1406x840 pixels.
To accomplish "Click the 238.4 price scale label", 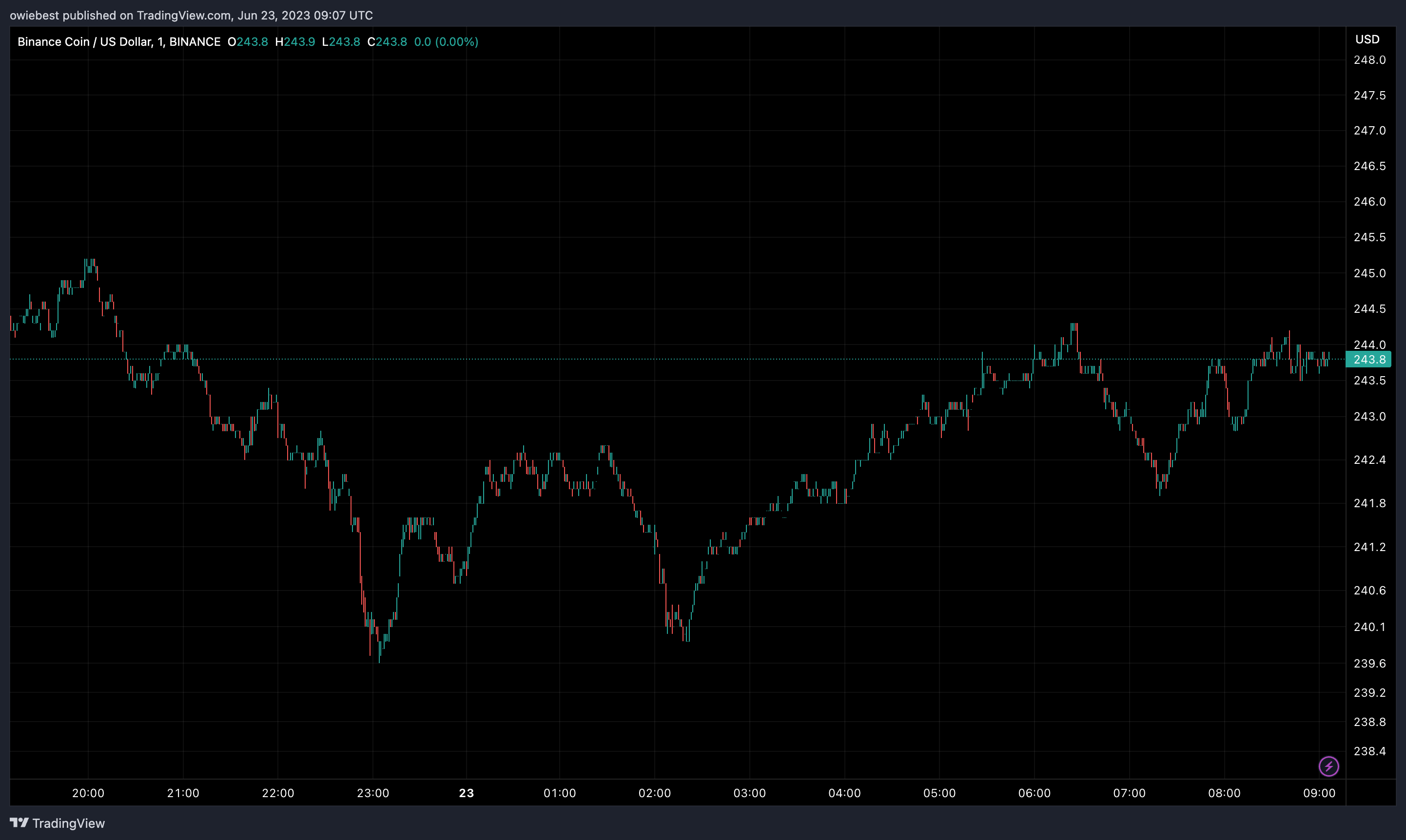I will pos(1369,751).
